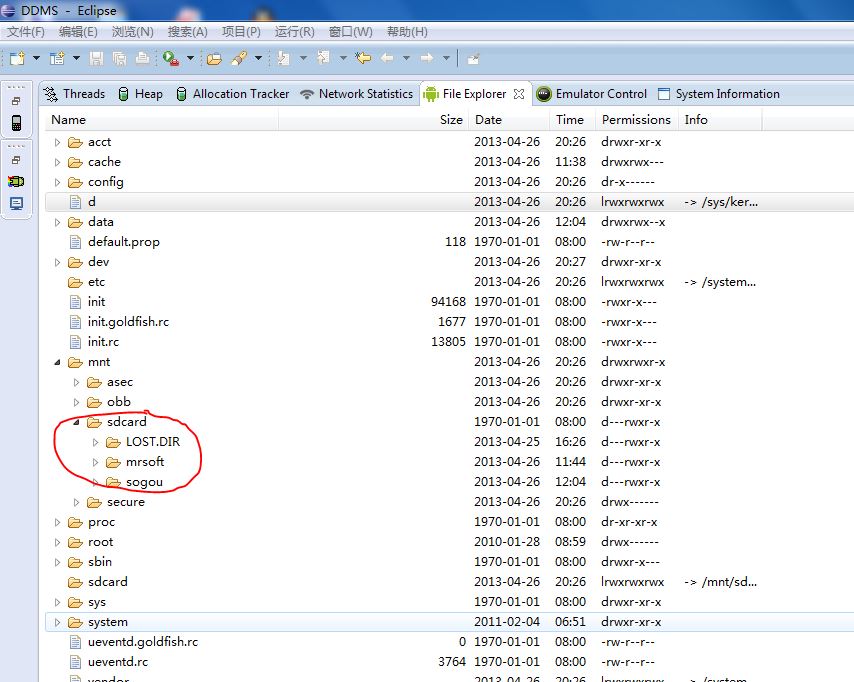Open the 项目(P) menu

pos(241,32)
